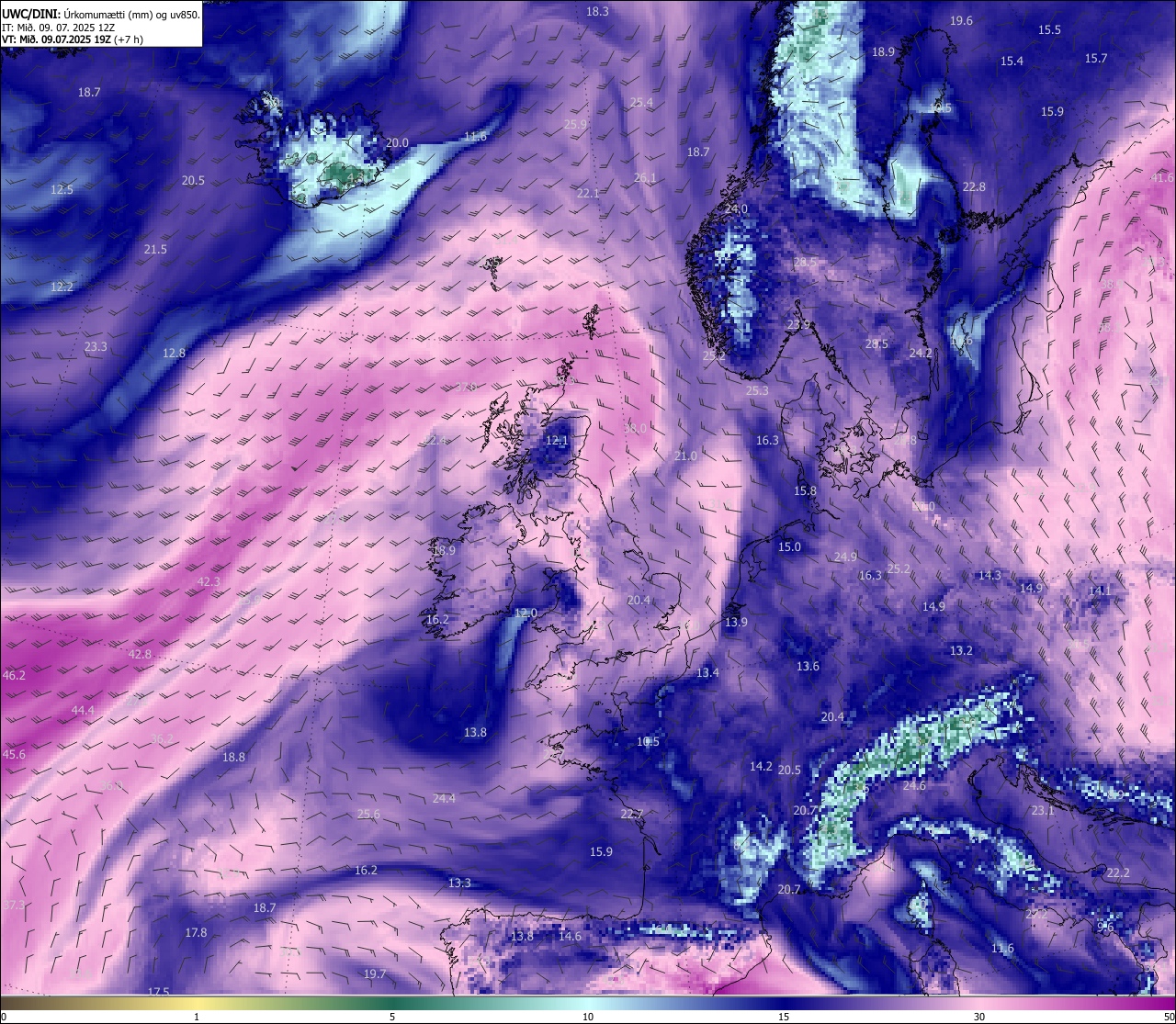Select the 15.5 map value

(x=1049, y=29)
